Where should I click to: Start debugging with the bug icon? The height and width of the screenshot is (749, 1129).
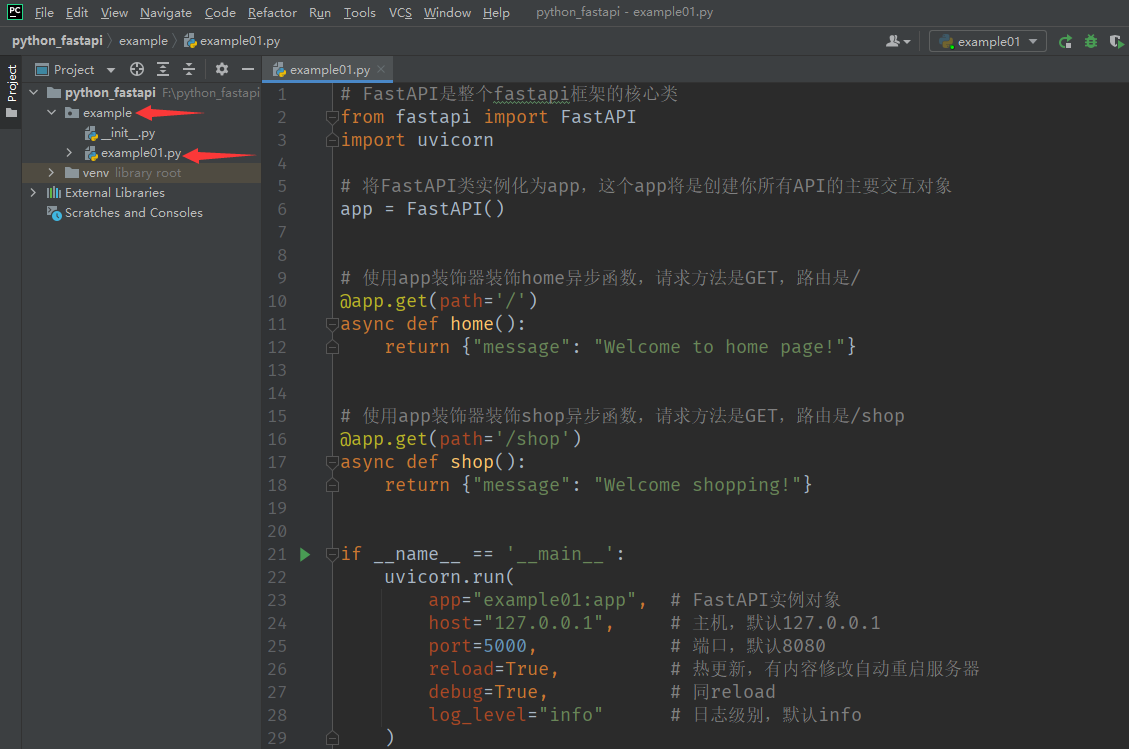point(1091,42)
